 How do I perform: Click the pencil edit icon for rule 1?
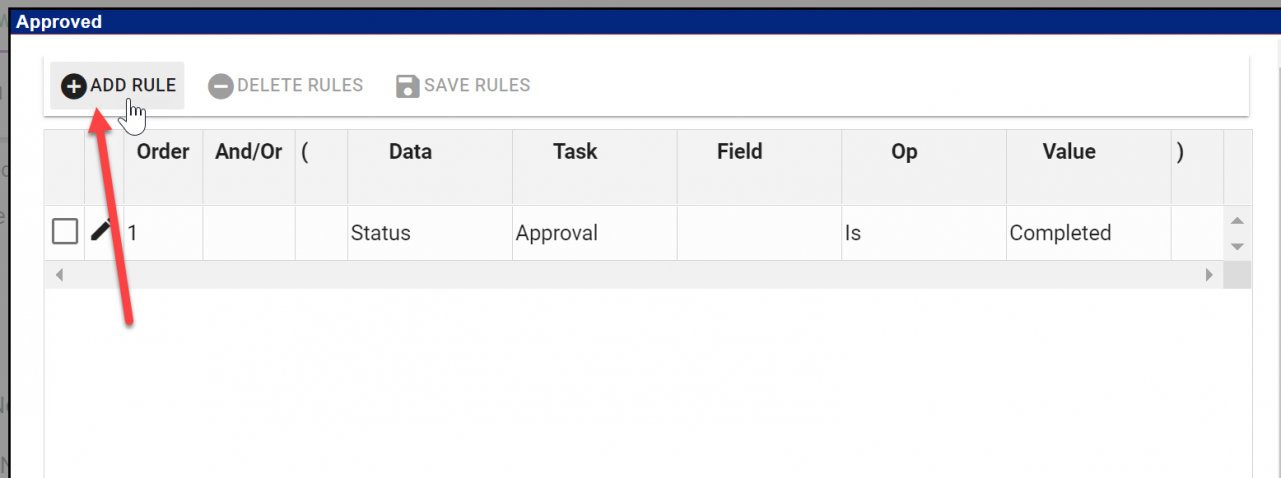[102, 231]
